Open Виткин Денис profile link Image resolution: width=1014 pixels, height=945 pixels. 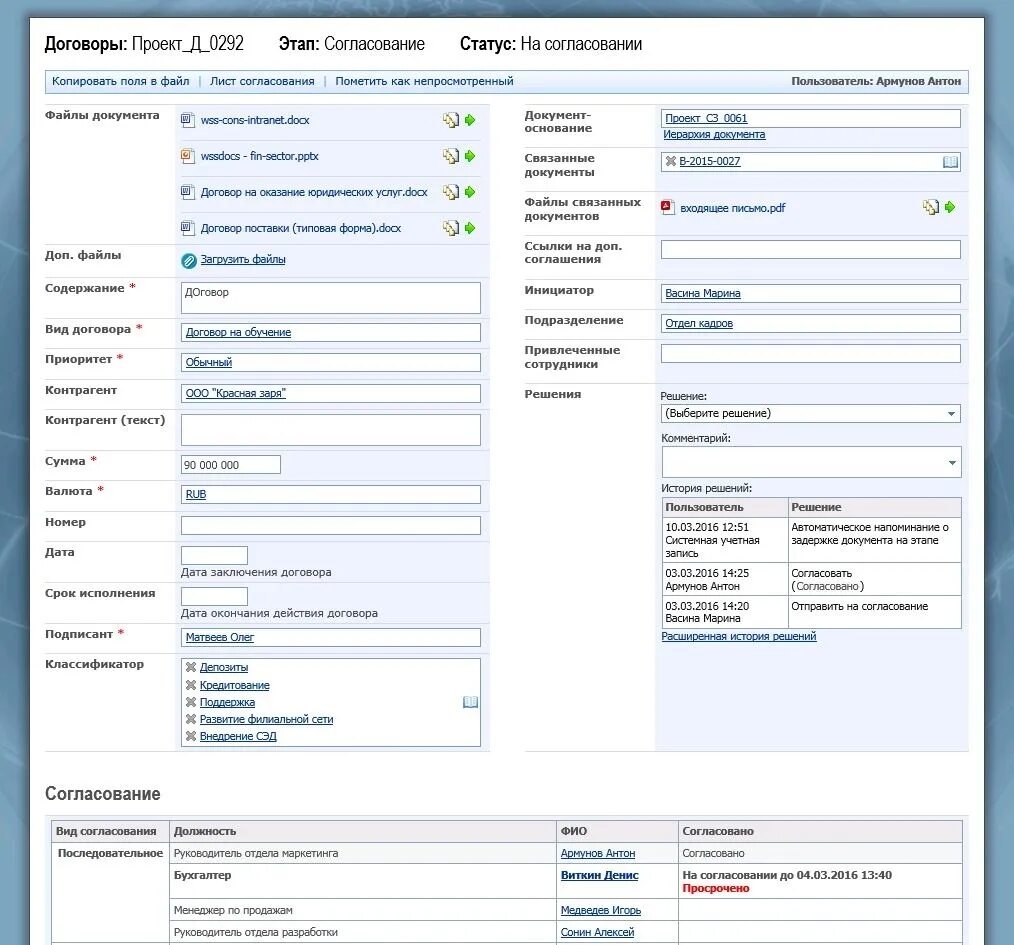pyautogui.click(x=599, y=875)
